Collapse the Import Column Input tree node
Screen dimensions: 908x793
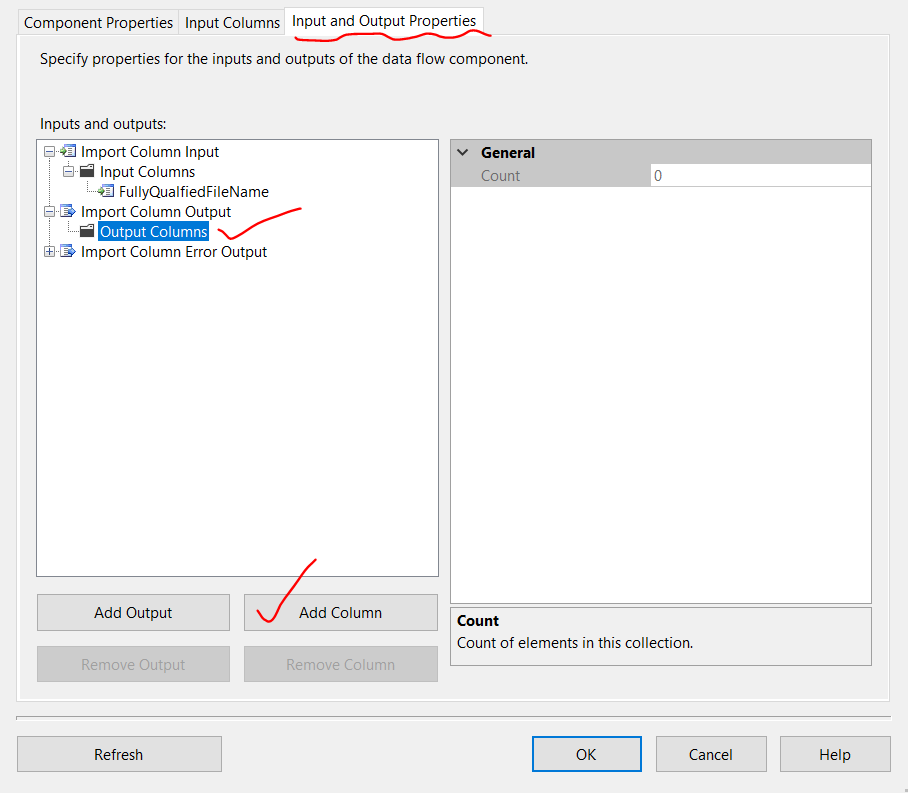point(48,151)
